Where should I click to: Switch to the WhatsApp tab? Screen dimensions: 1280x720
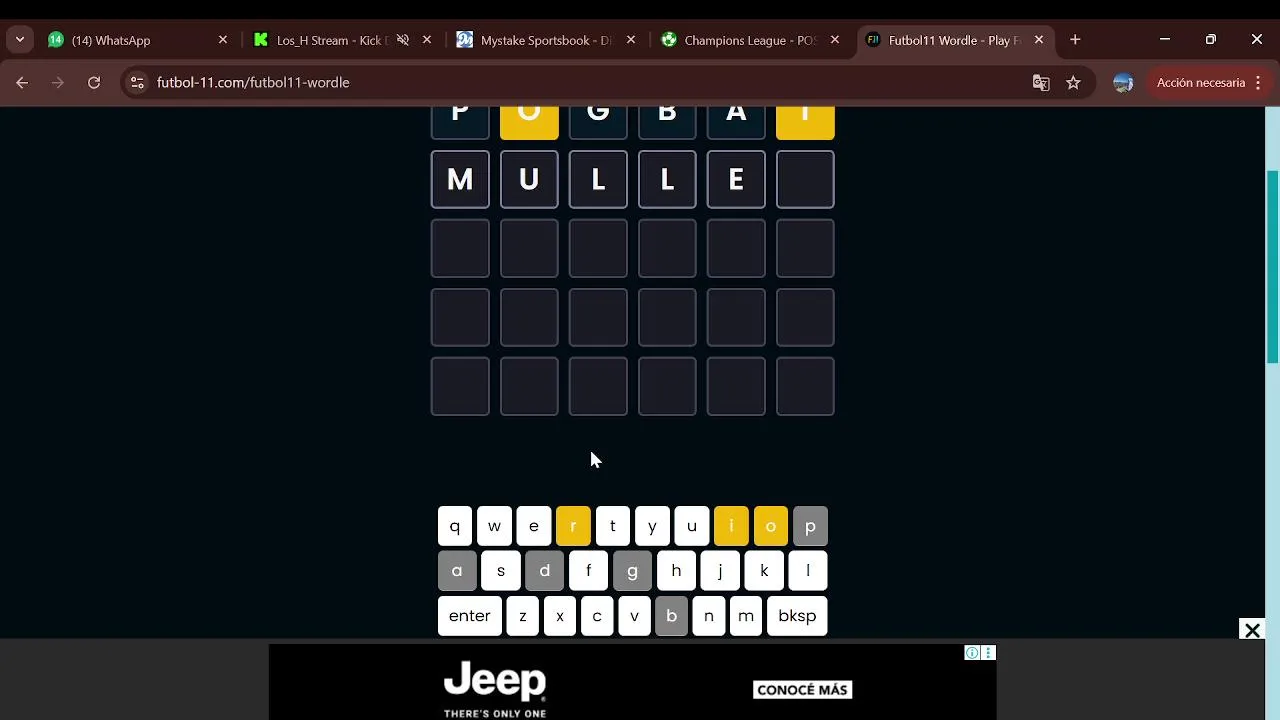click(x=138, y=40)
